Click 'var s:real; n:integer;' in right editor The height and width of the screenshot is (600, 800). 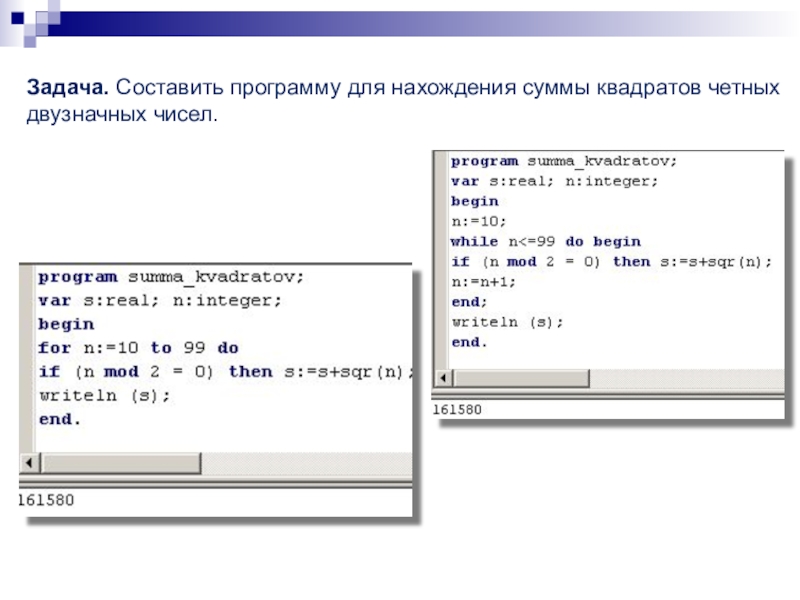tap(555, 181)
